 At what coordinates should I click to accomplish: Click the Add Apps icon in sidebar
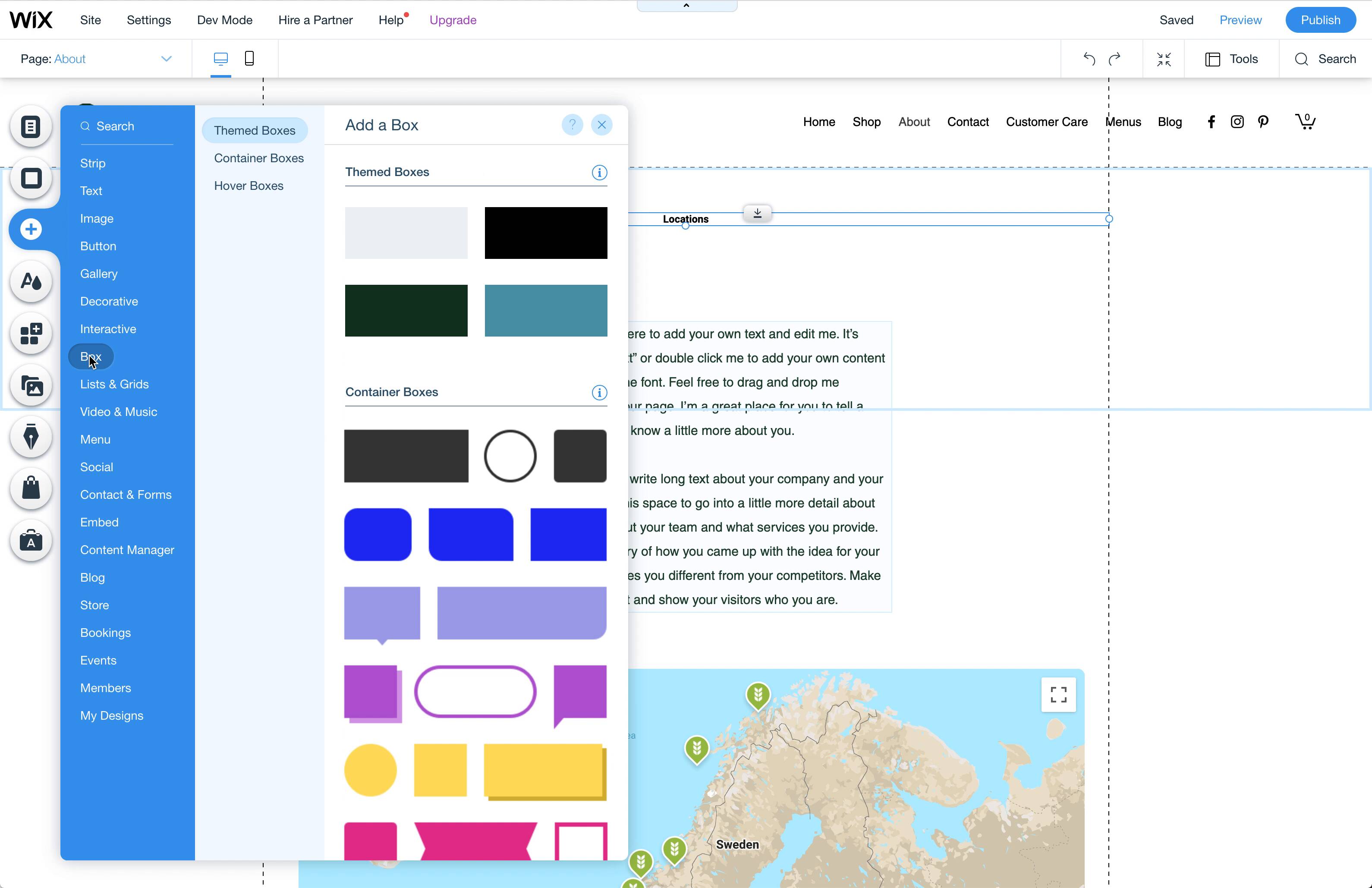(31, 333)
